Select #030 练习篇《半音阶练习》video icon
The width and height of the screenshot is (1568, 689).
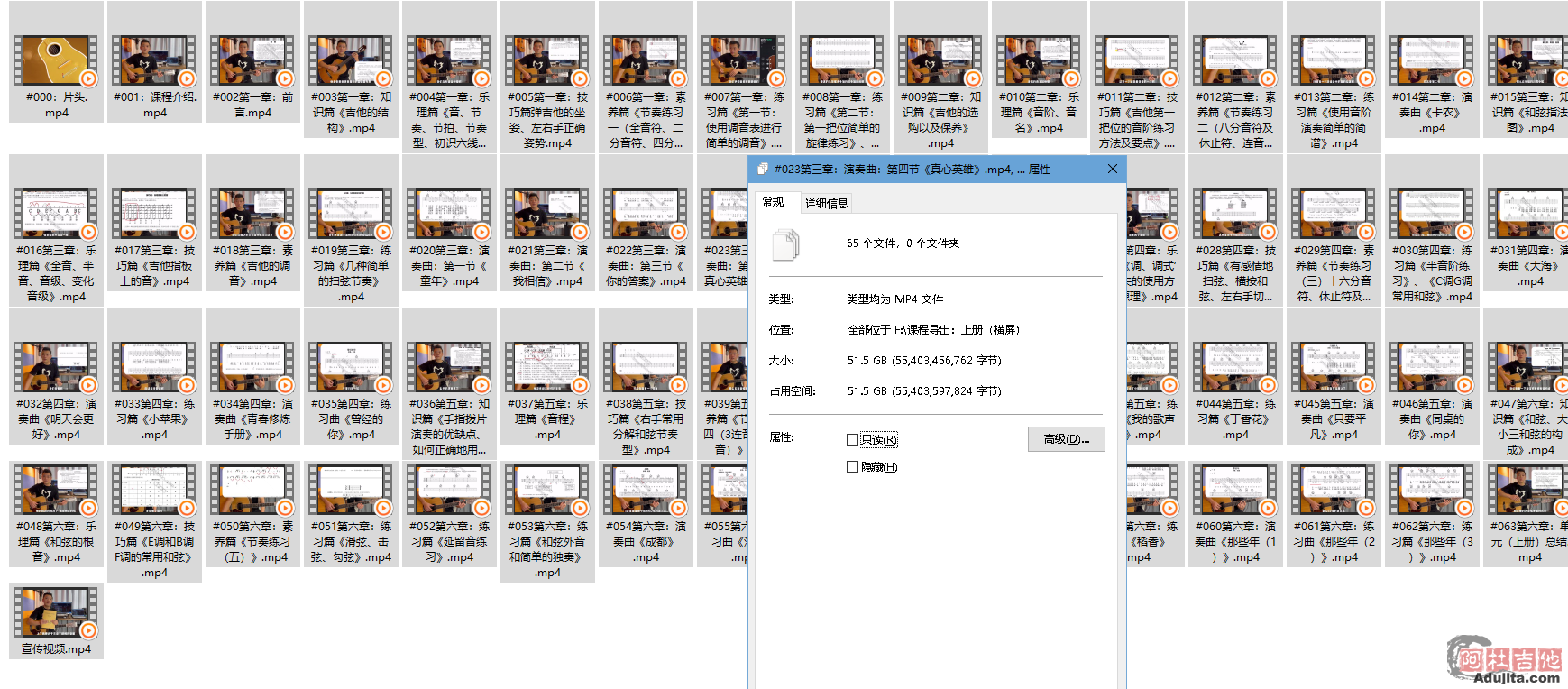pyautogui.click(x=1432, y=214)
